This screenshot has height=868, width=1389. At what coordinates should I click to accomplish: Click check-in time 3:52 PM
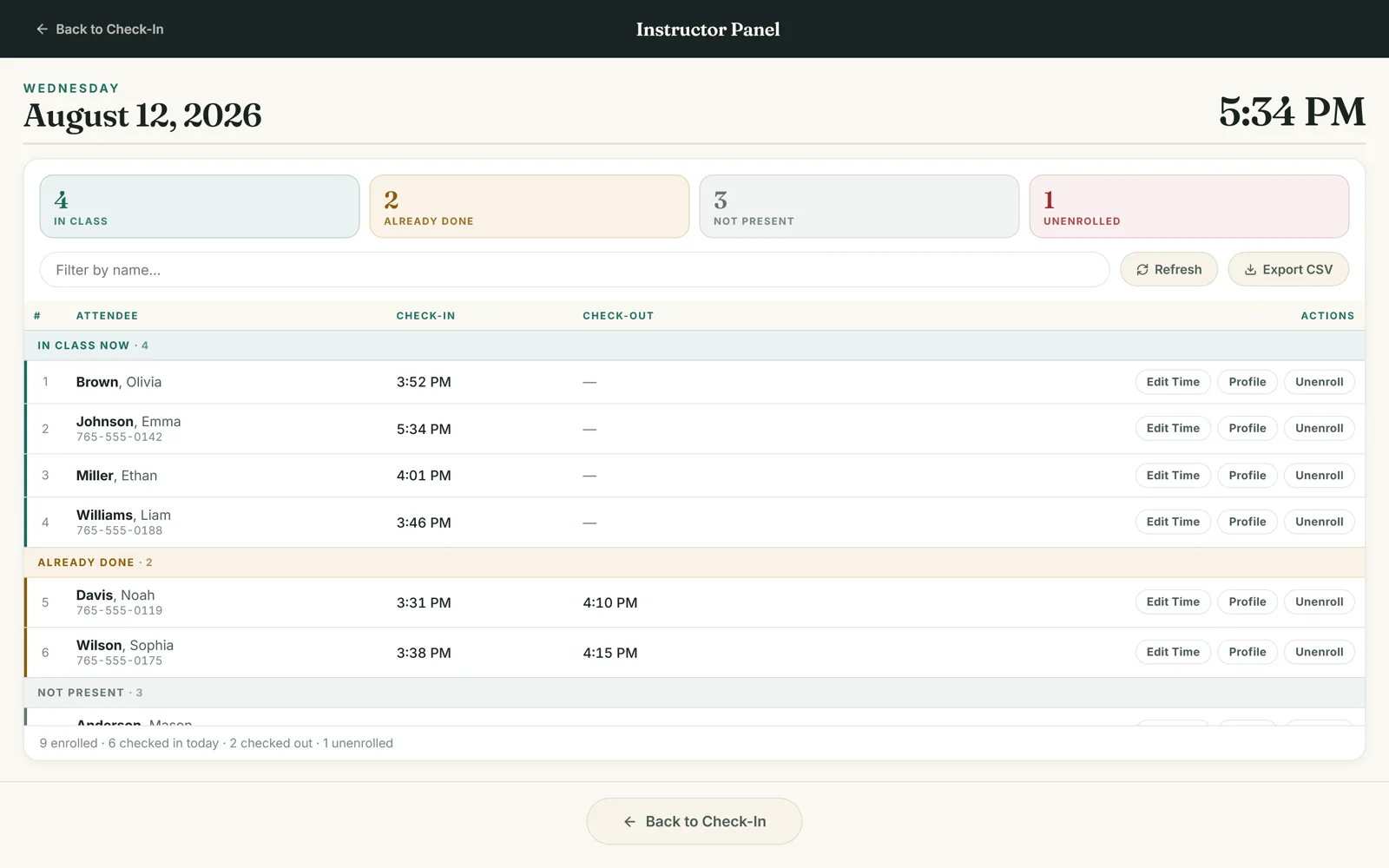[424, 382]
